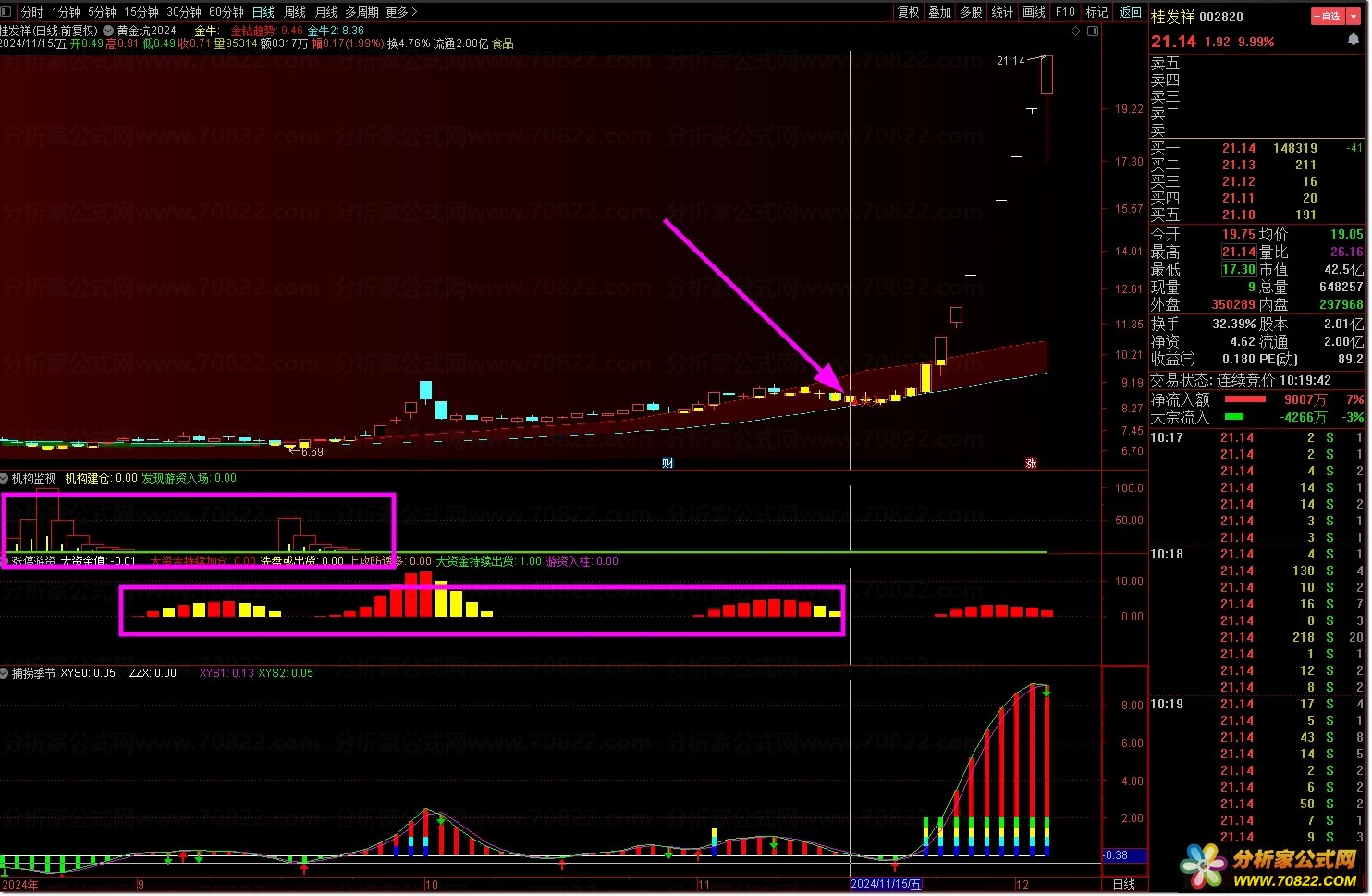Click the stock code 002820
The height and width of the screenshot is (896, 1372).
1221,17
